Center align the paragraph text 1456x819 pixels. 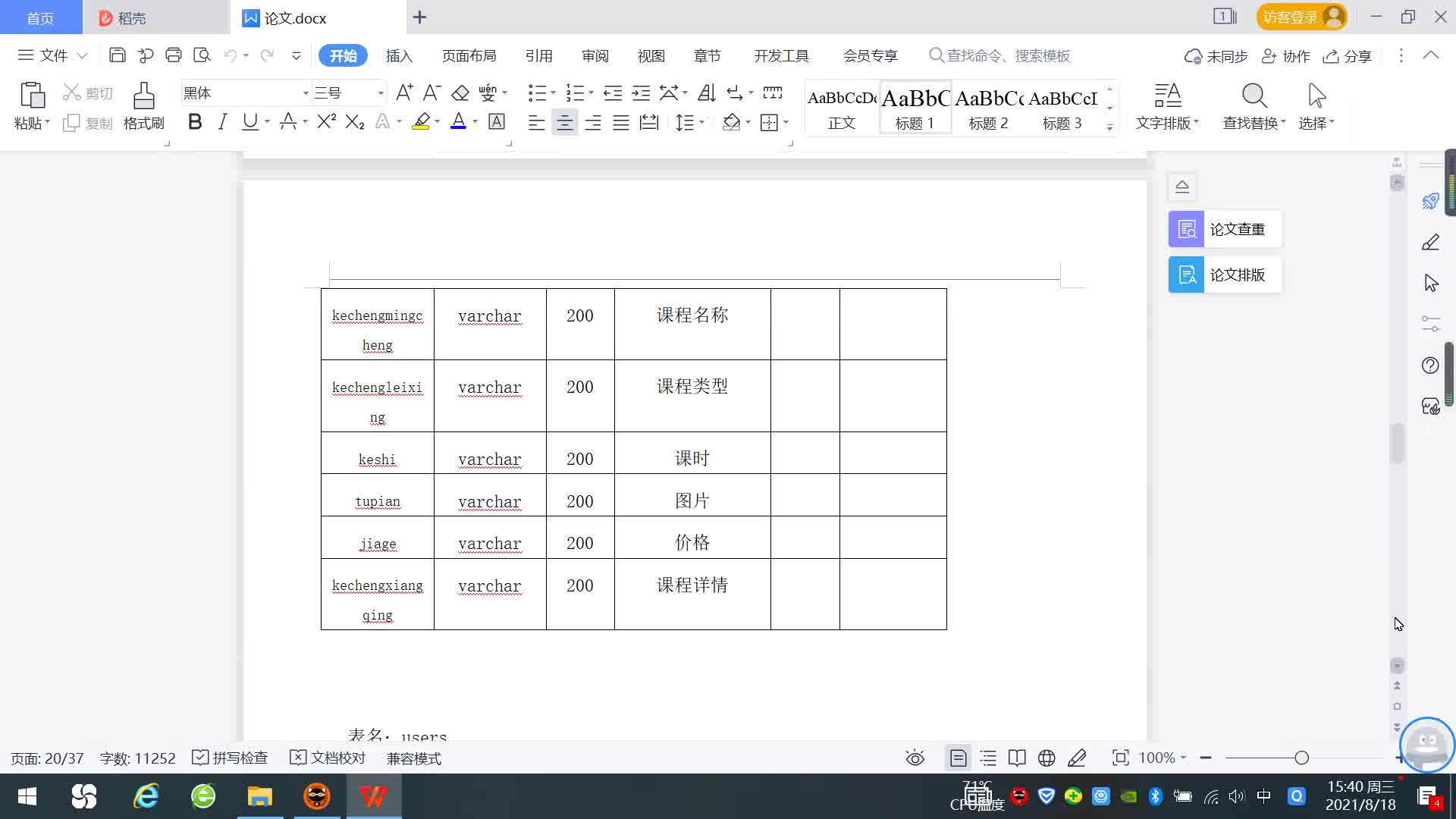pyautogui.click(x=564, y=123)
